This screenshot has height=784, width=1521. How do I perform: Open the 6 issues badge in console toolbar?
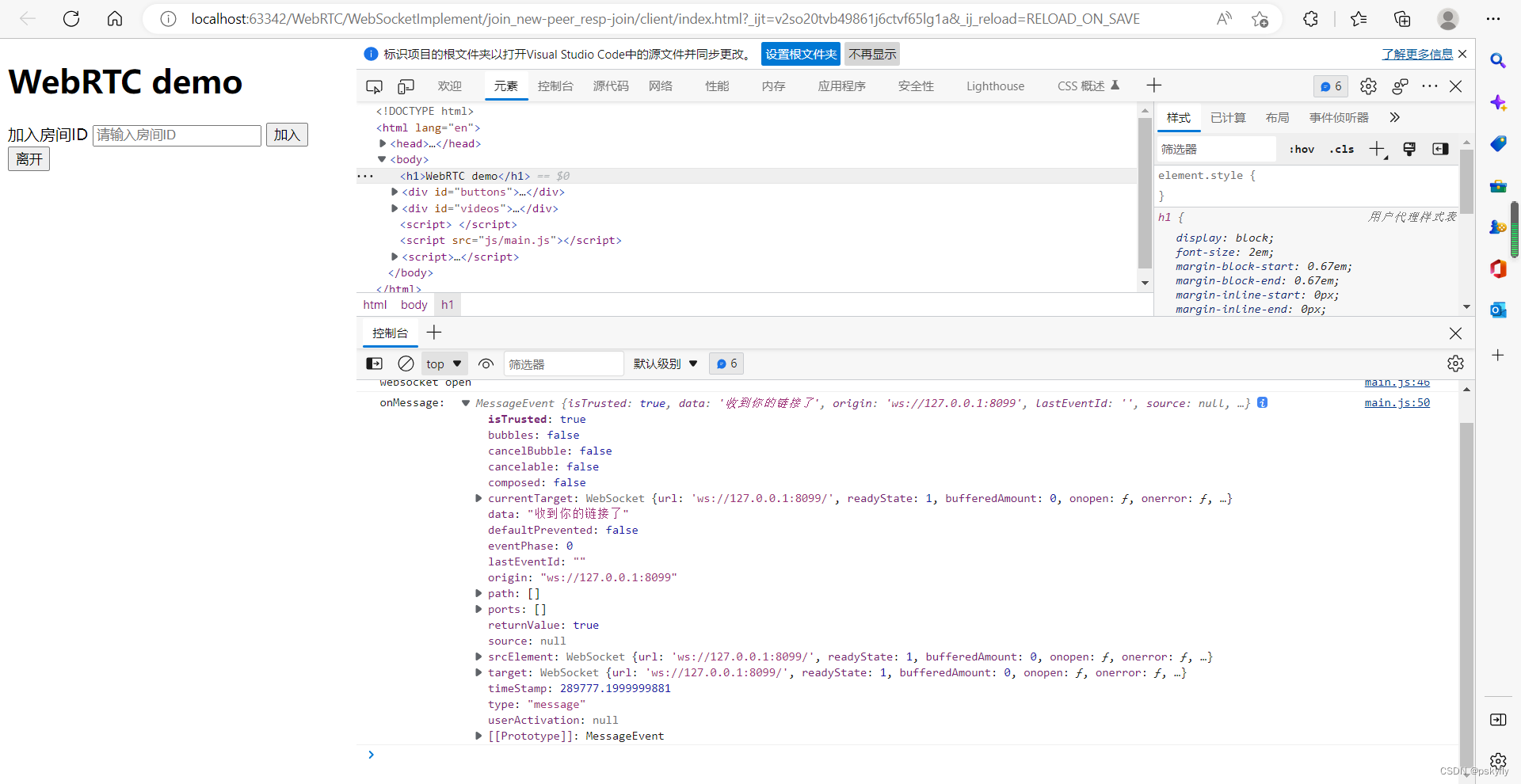(x=726, y=363)
